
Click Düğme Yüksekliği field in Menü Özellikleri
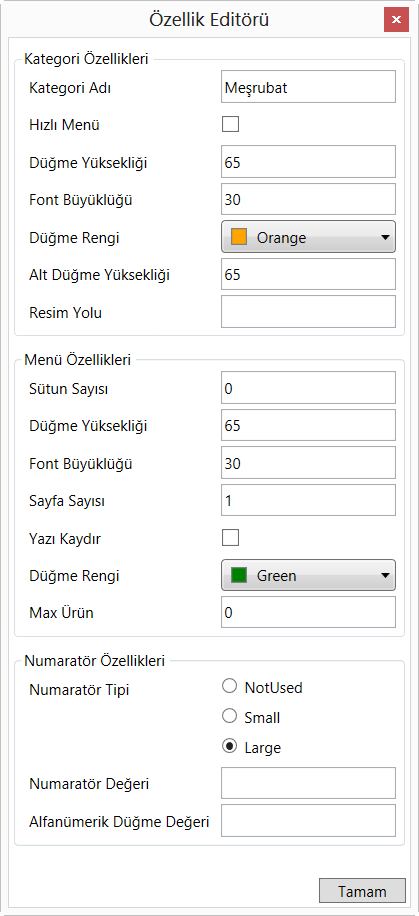pos(308,424)
